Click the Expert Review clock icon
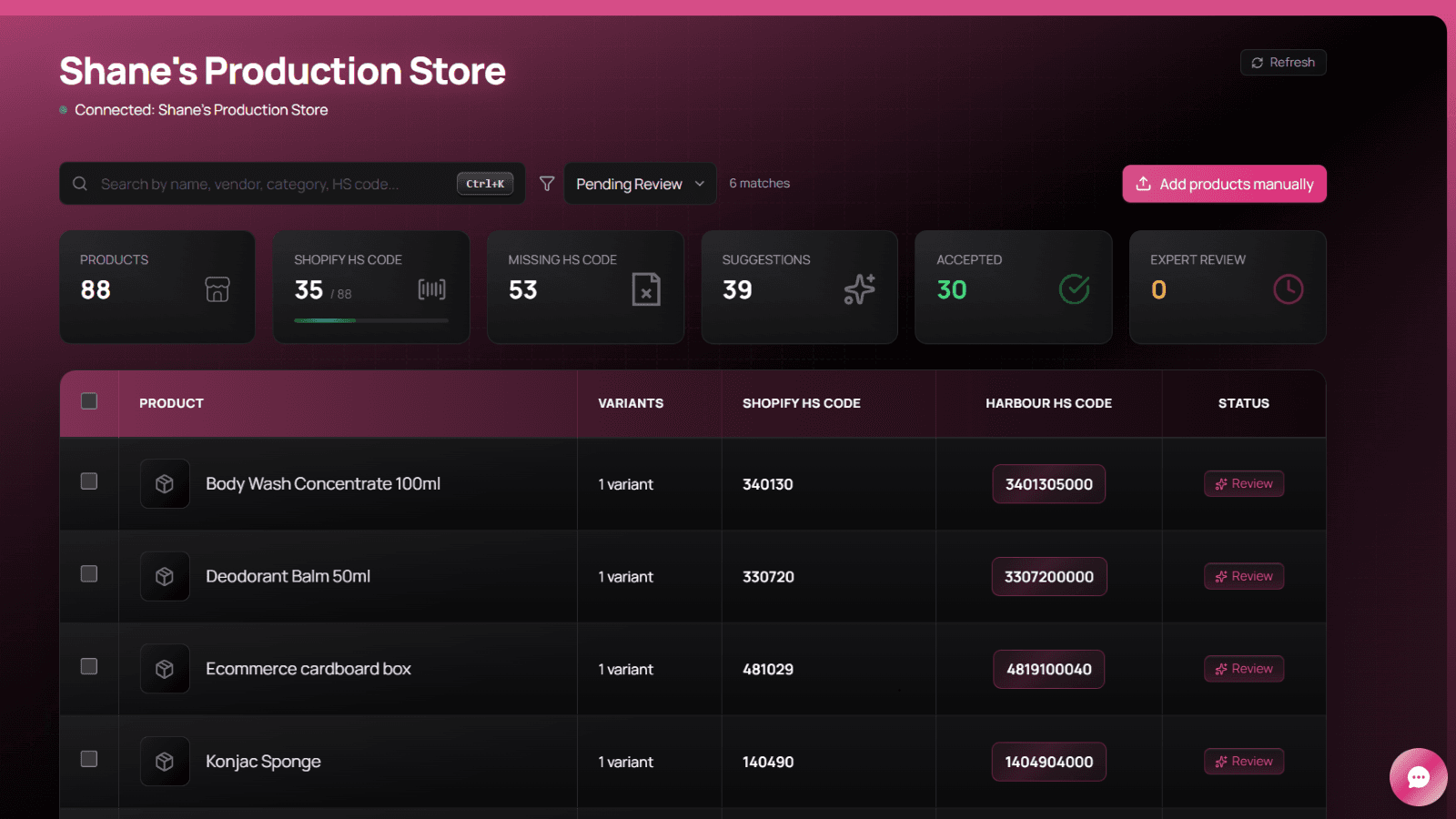 pos(1289,289)
